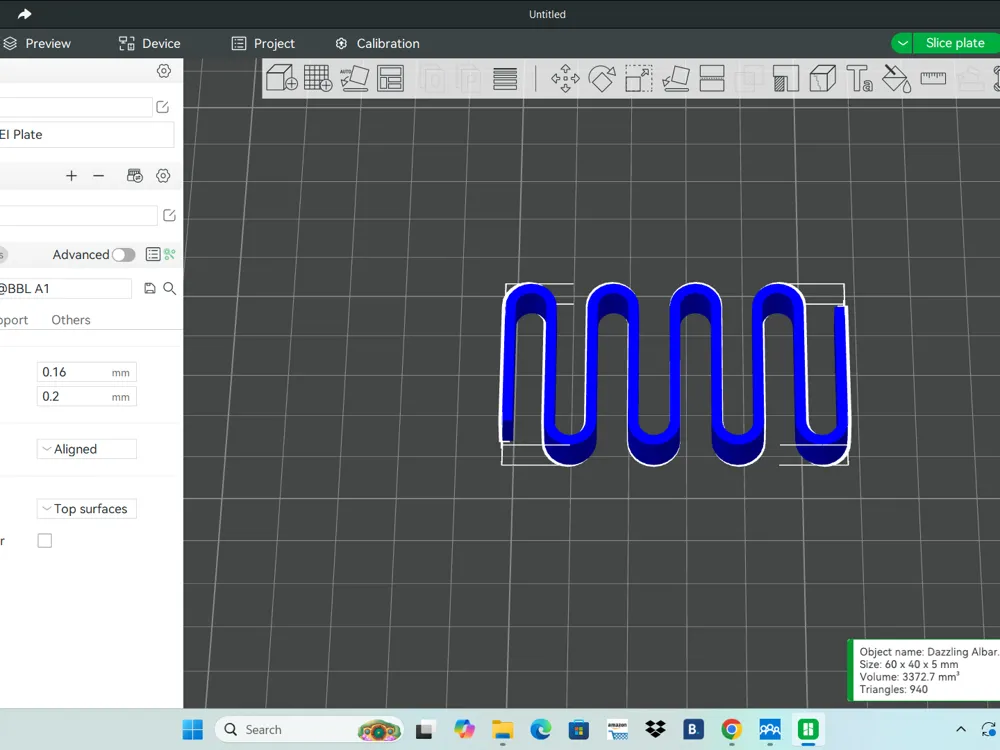The image size is (1000, 750).
Task: Click the share arrow in title bar
Action: [24, 14]
